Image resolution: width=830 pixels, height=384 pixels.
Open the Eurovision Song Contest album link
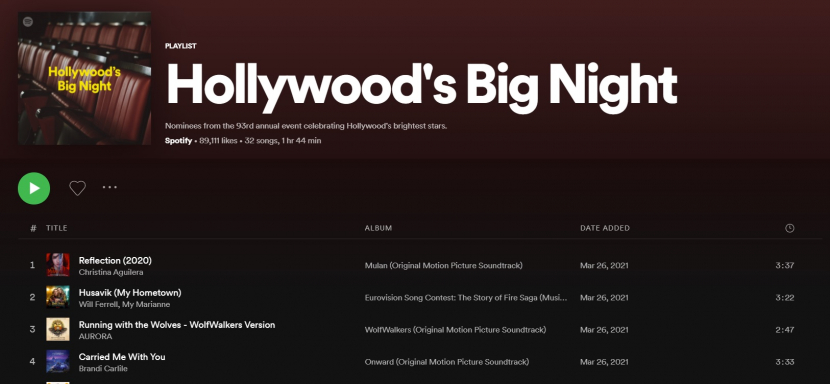point(466,298)
